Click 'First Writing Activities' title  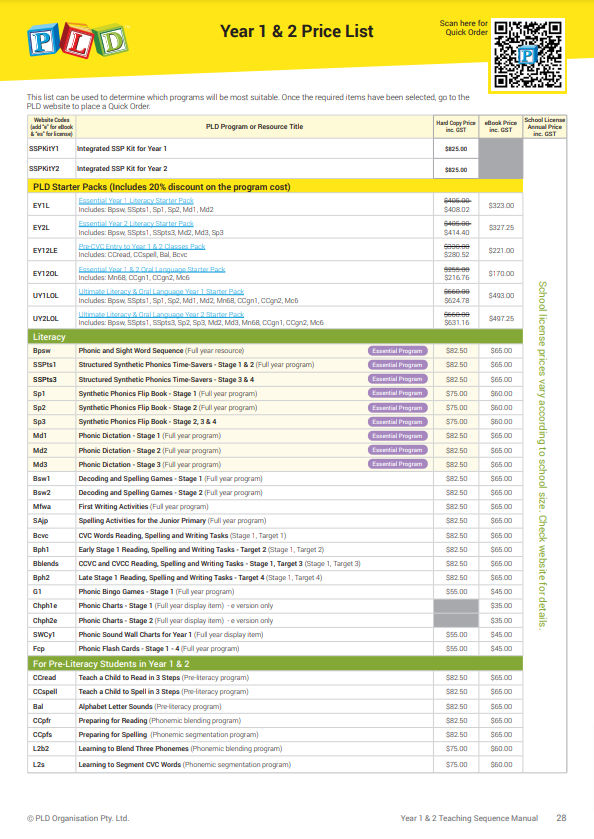[113, 507]
